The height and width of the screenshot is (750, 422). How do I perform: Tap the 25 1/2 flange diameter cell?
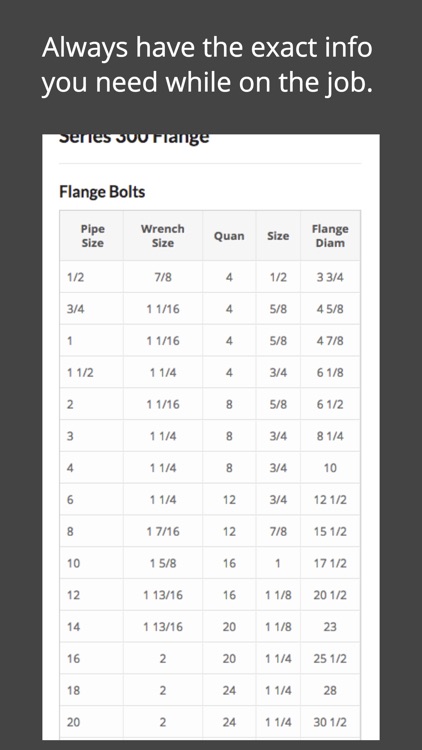point(330,659)
